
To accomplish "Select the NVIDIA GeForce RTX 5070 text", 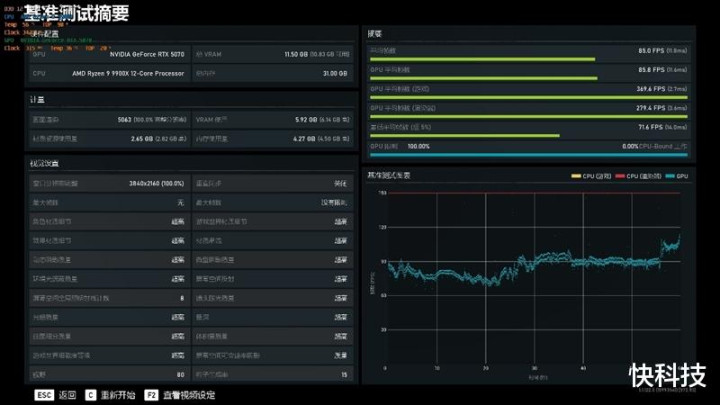I will click(147, 54).
